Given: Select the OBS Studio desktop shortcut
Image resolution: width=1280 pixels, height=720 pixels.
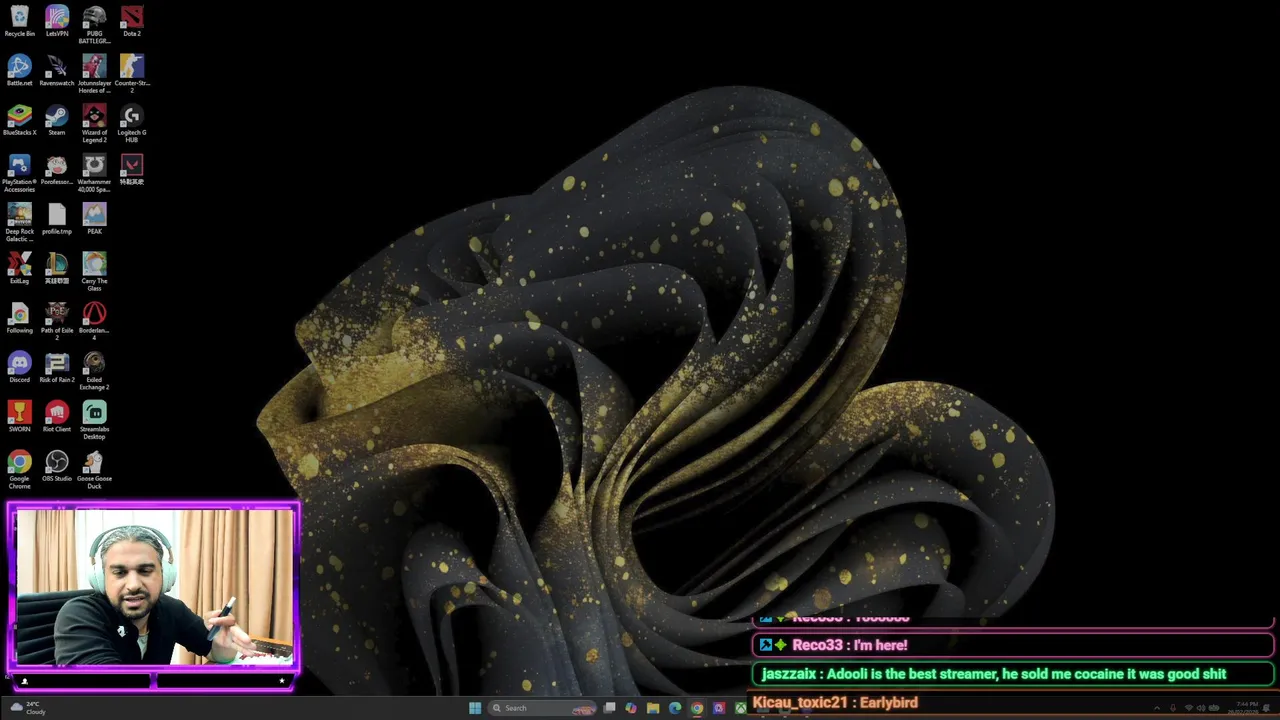Looking at the screenshot, I should 57,466.
